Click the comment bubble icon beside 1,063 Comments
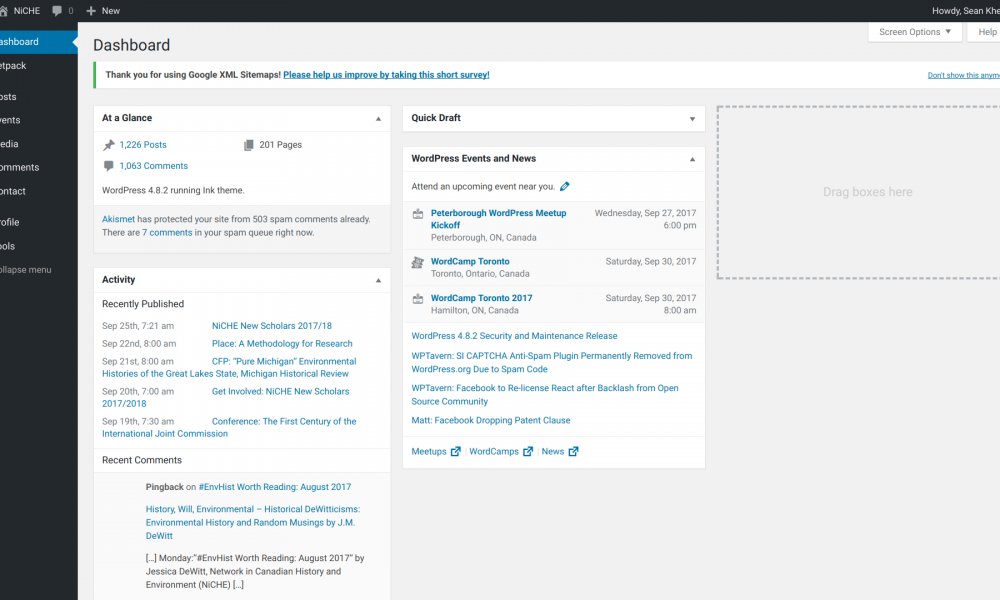 pos(109,166)
